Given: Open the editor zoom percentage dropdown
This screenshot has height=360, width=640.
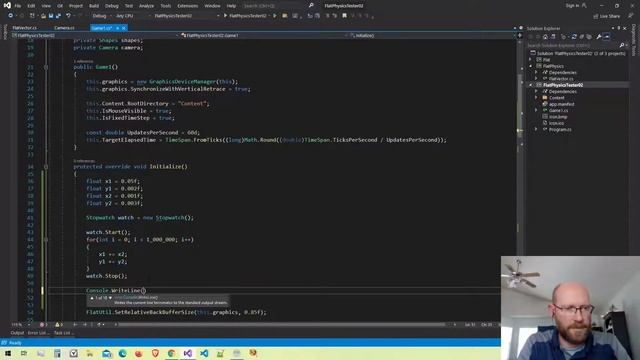Looking at the screenshot, I should [20, 324].
